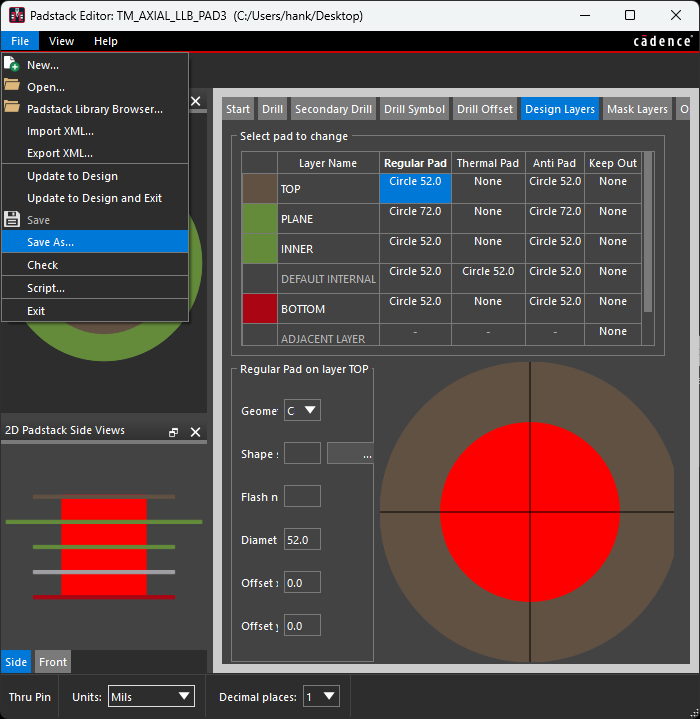700x719 pixels.
Task: Click the Open folder icon in menu
Action: pos(12,87)
